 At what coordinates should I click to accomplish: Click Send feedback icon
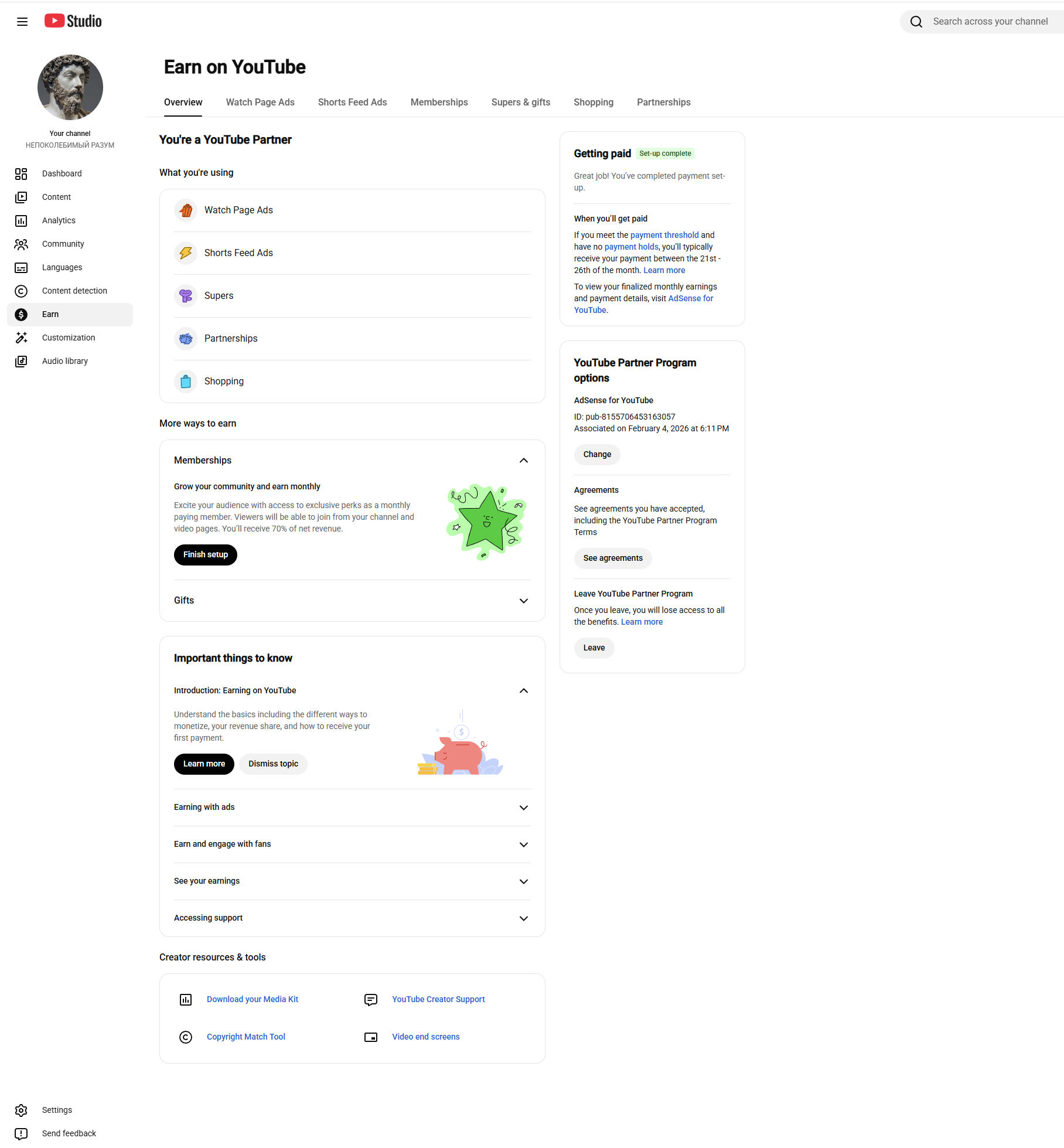21,1133
